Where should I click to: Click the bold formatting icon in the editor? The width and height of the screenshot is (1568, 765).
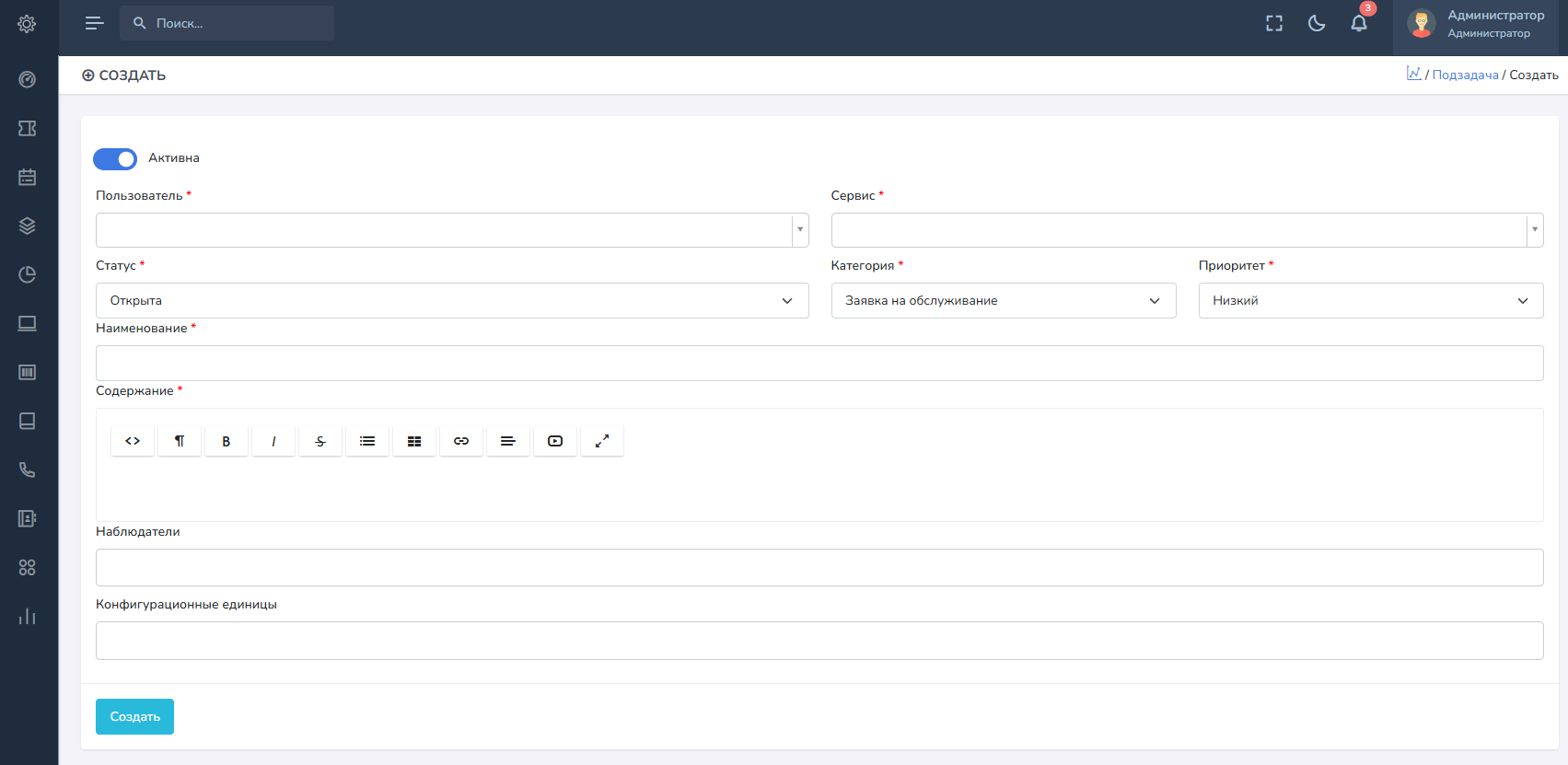(226, 442)
